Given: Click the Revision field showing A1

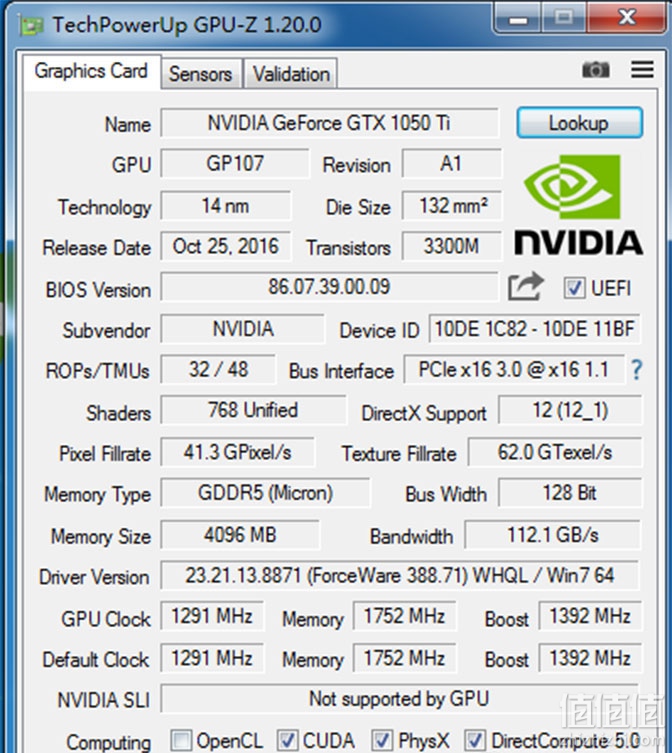Looking at the screenshot, I should (452, 163).
